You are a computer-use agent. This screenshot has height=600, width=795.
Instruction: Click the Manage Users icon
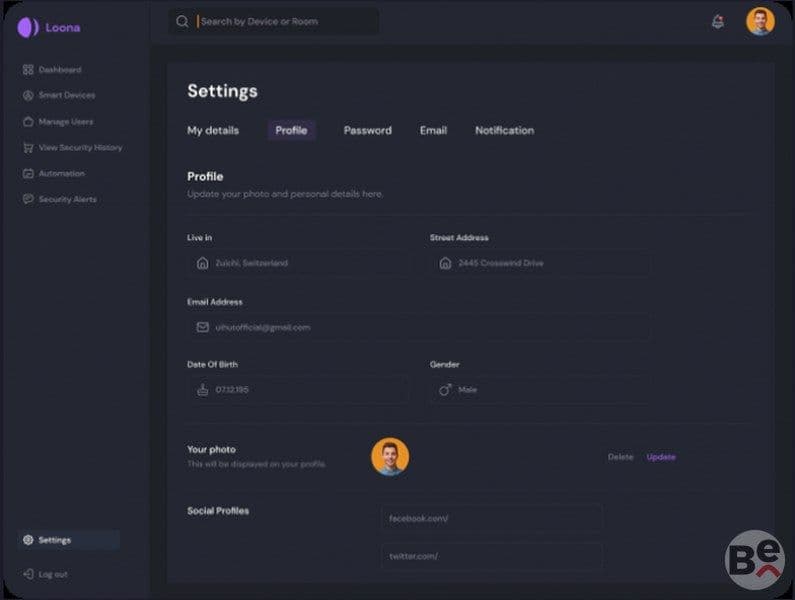click(28, 122)
